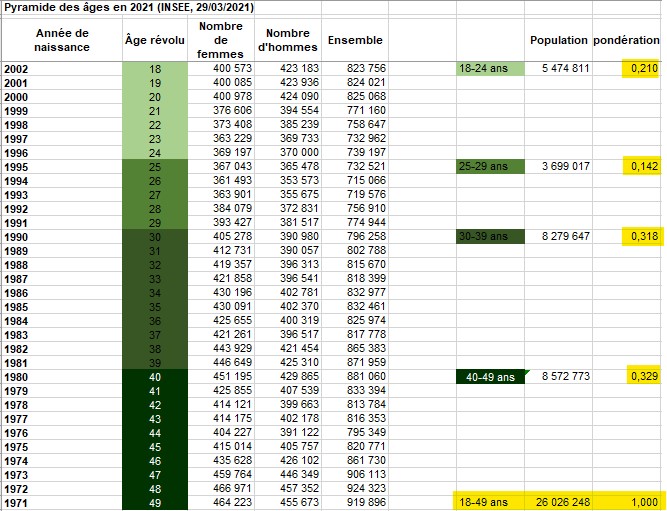Click population value 8 572 773
The width and height of the screenshot is (667, 511).
pos(559,377)
